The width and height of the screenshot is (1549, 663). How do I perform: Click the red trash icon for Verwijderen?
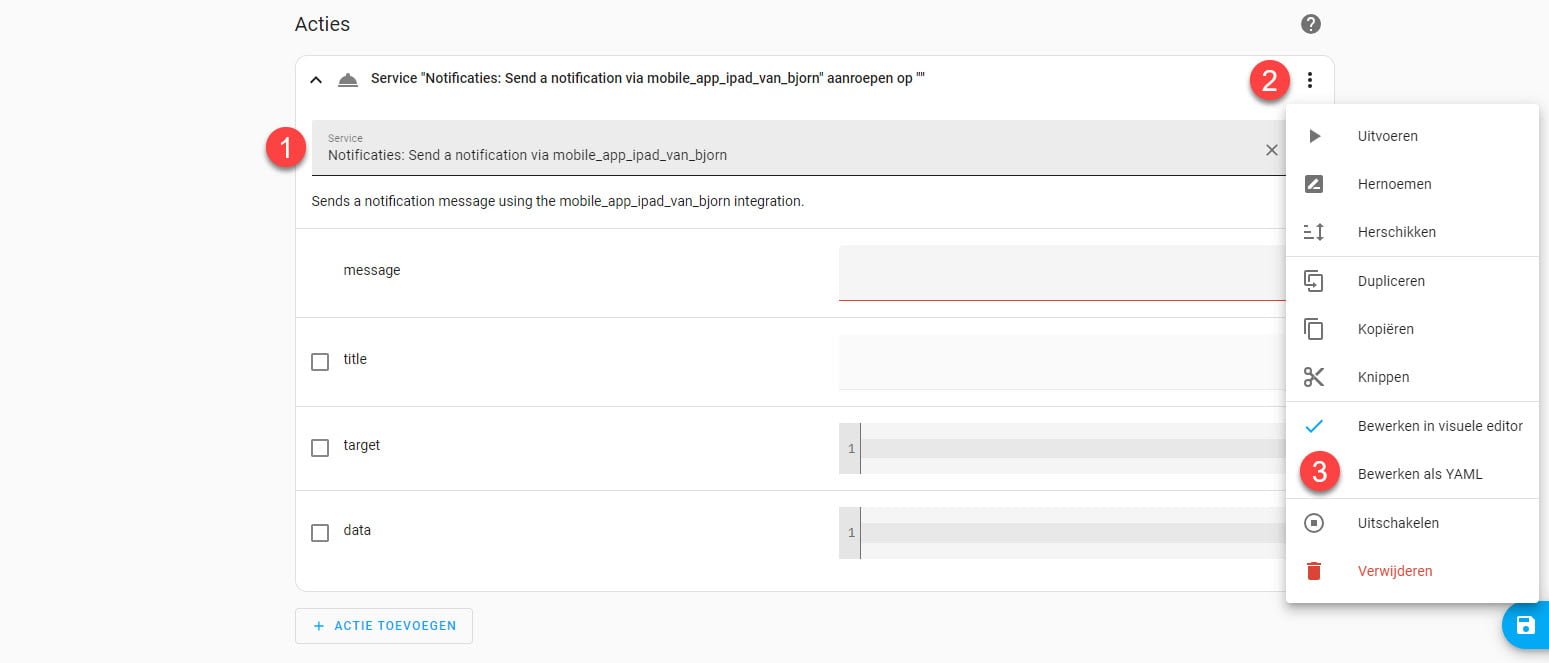coord(1314,571)
